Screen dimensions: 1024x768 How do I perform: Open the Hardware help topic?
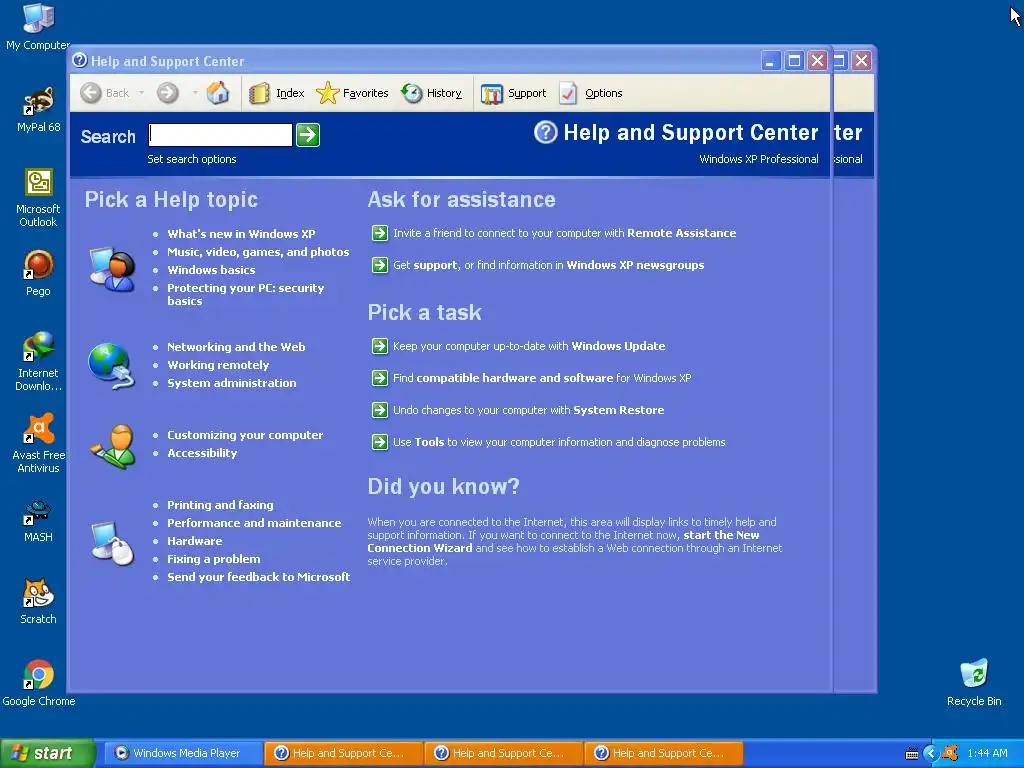(195, 541)
